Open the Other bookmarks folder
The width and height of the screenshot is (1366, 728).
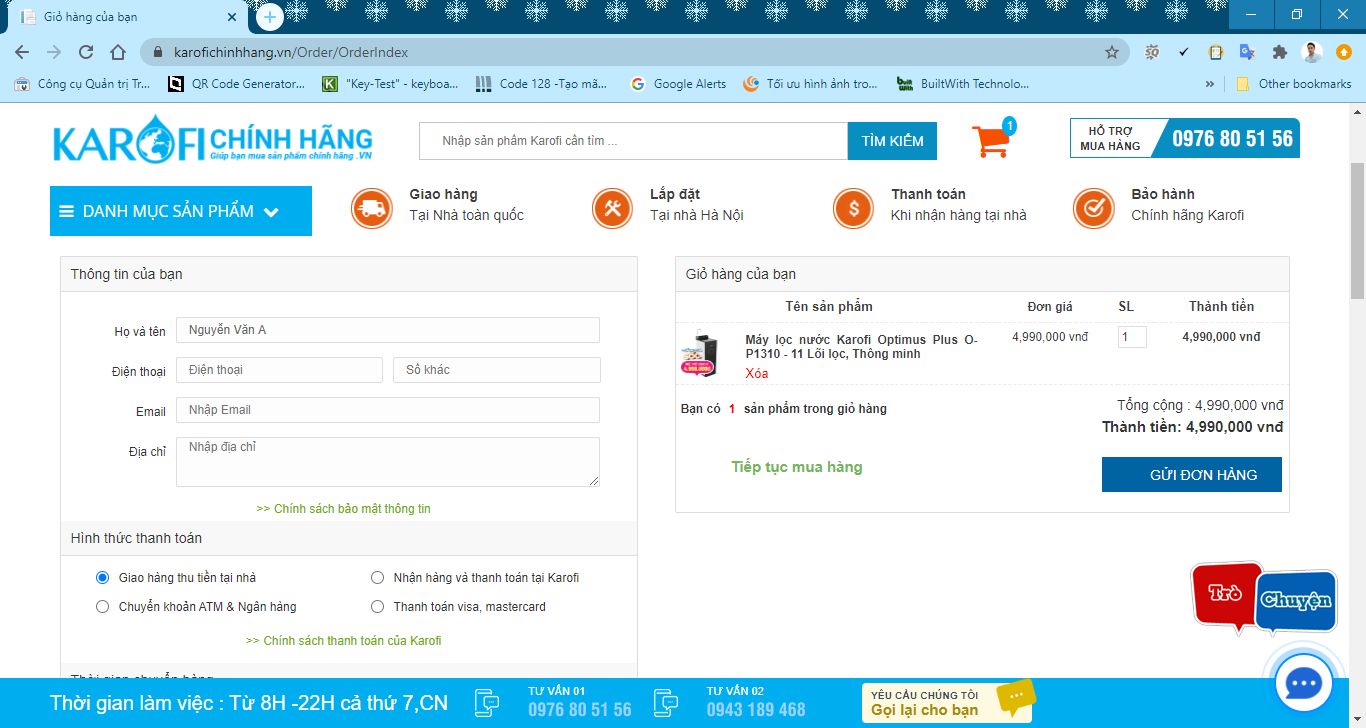coord(1294,84)
